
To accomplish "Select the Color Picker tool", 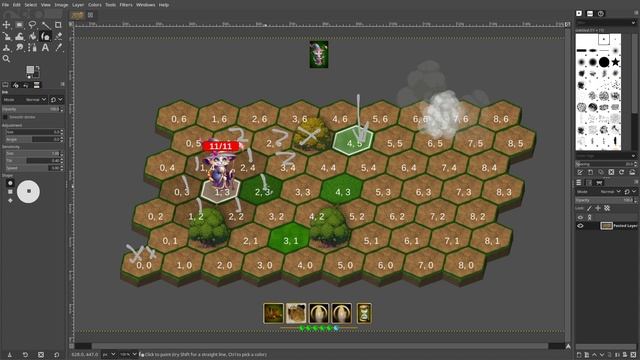I will tap(58, 48).
